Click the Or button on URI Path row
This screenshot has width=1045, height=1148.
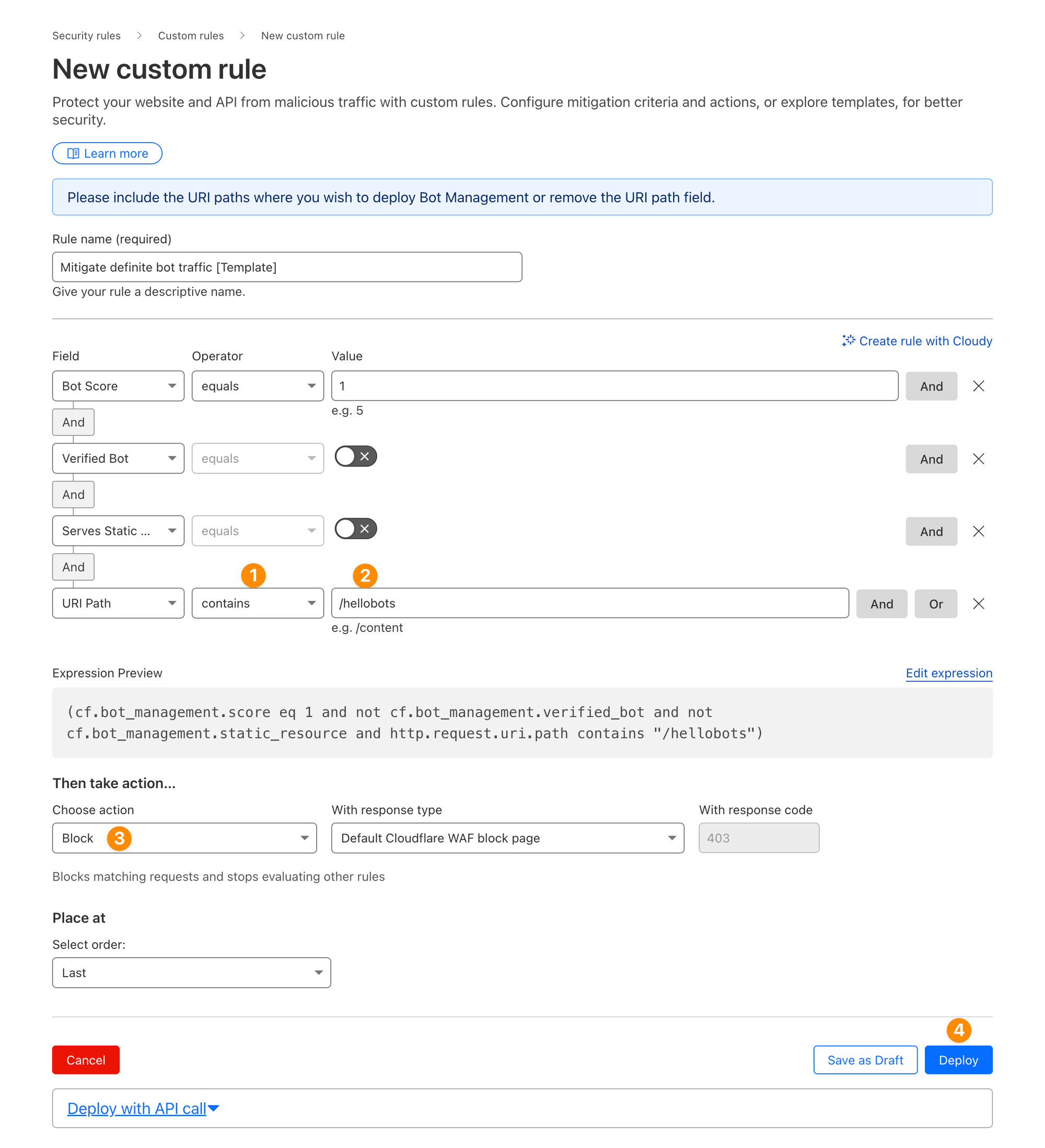[936, 604]
